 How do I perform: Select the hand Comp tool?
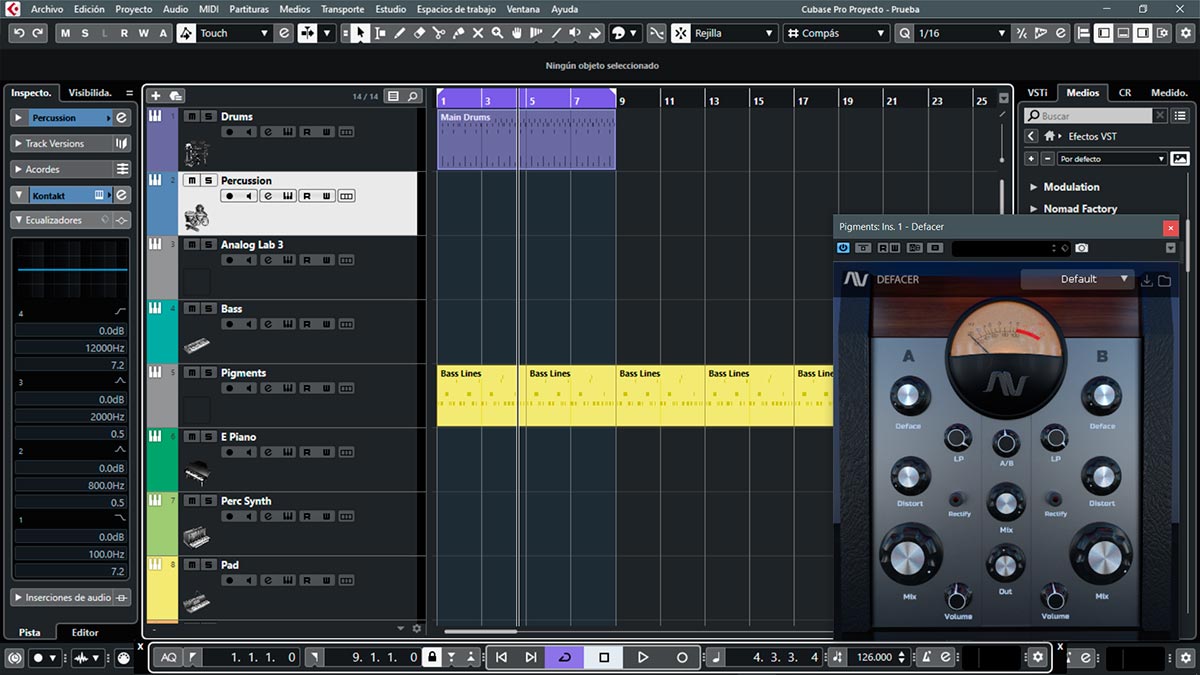click(517, 33)
